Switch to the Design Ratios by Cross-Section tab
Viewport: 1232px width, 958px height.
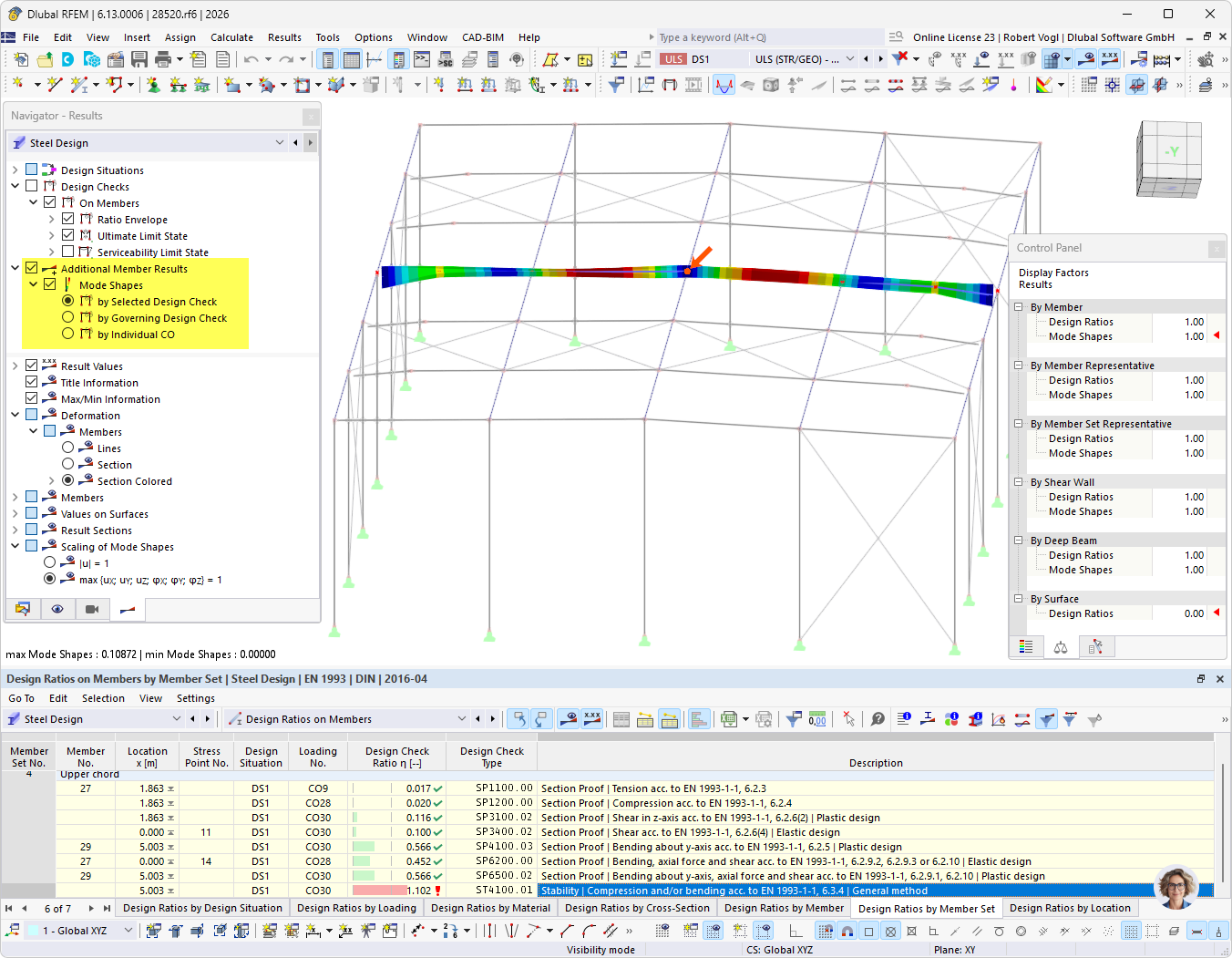pos(637,908)
